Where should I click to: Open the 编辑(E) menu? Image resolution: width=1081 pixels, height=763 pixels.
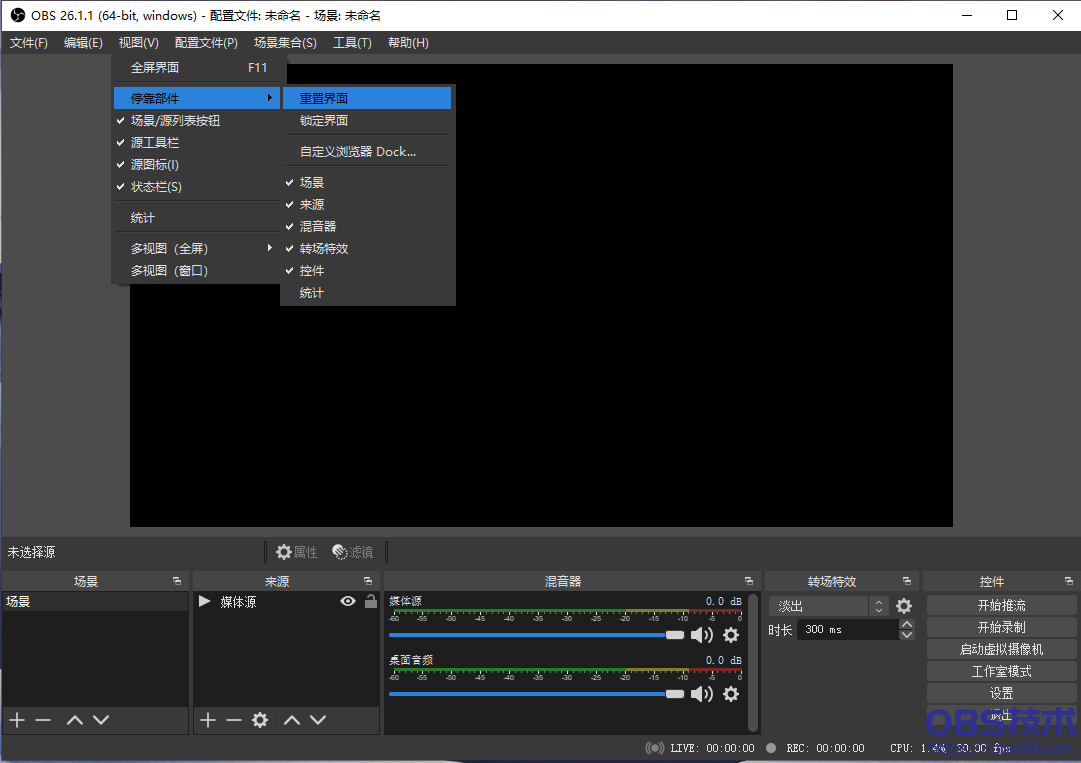83,43
